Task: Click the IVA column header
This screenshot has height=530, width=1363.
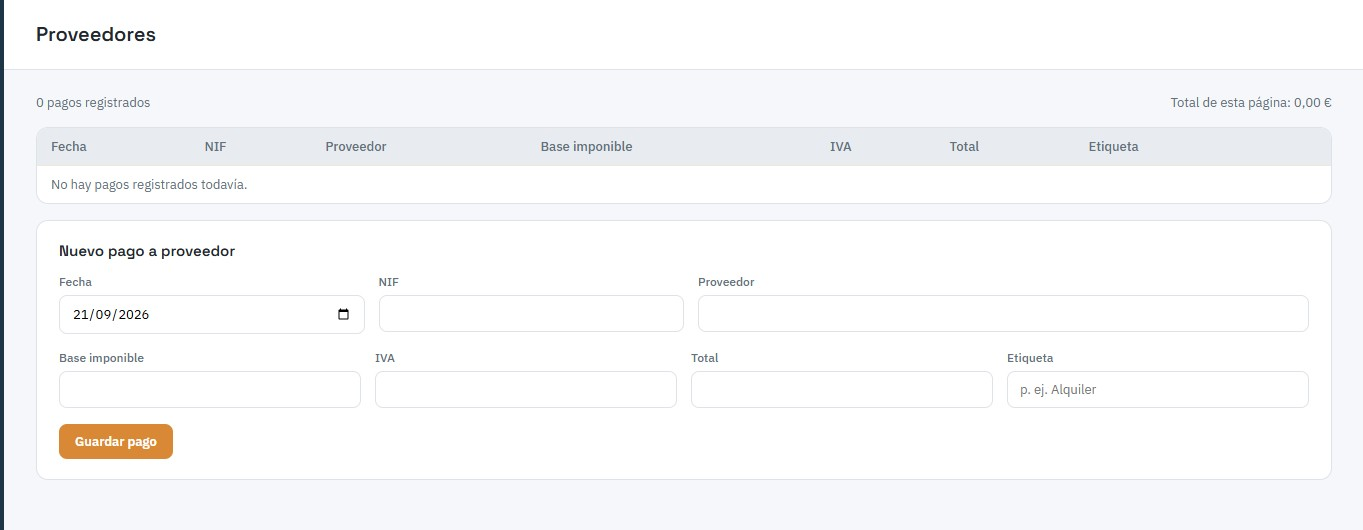Action: point(841,146)
